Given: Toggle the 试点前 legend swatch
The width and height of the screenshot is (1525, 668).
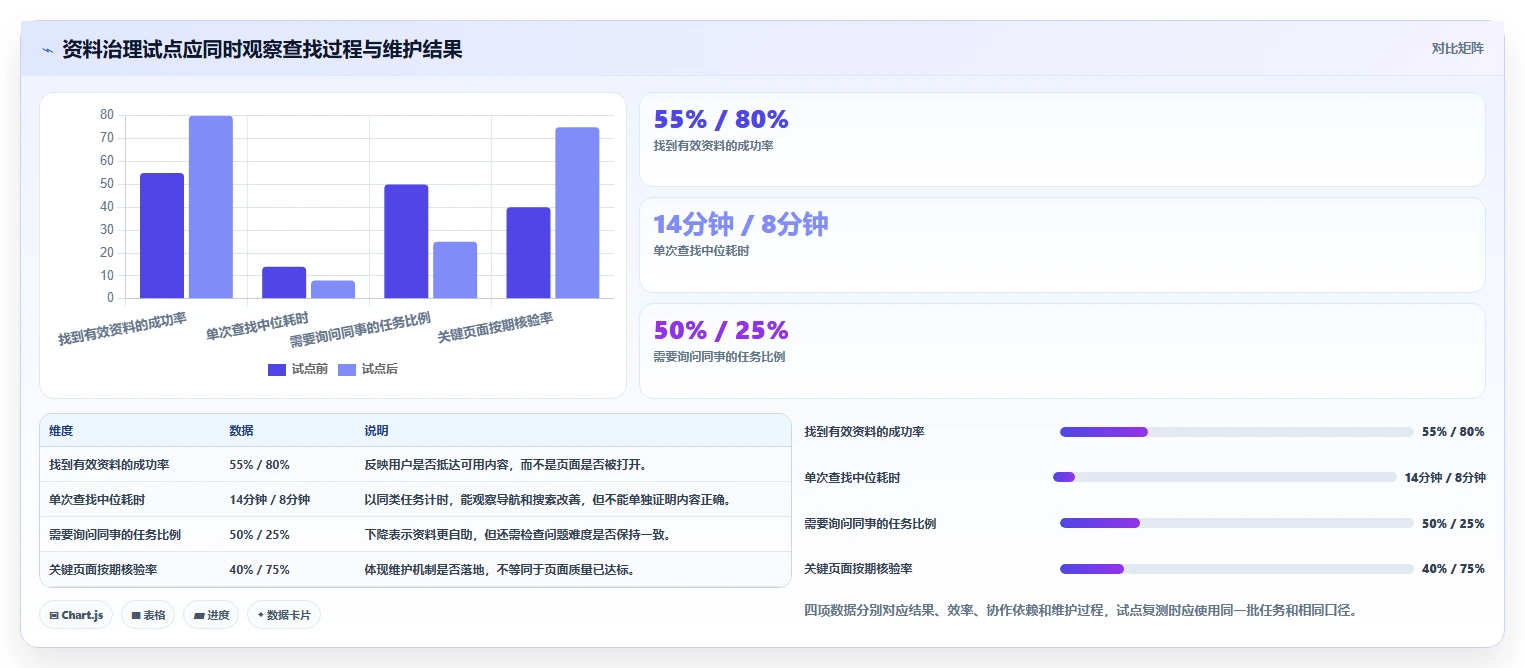Looking at the screenshot, I should click(x=277, y=370).
